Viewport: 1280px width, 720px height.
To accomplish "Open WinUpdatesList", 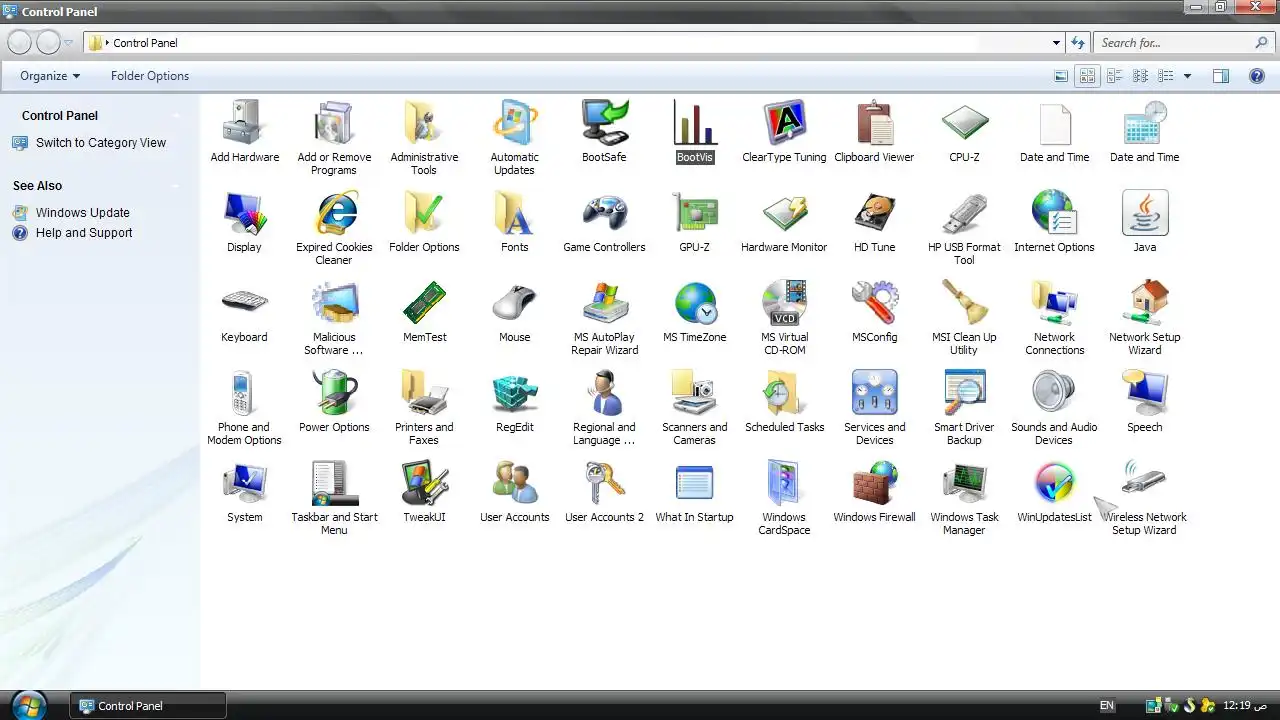I will [1054, 492].
